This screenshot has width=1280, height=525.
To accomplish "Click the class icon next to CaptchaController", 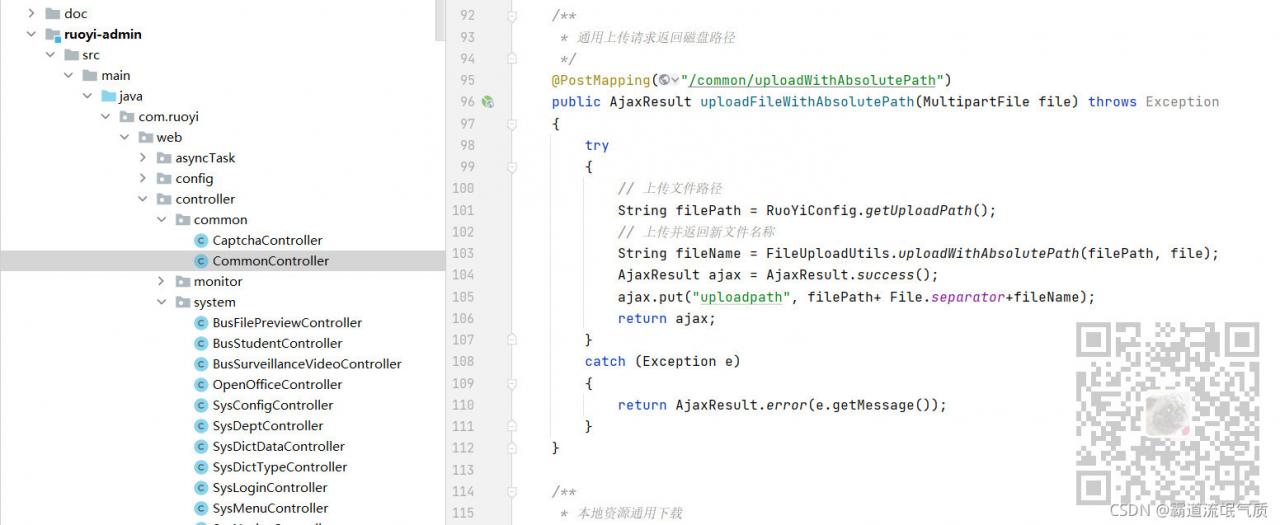I will 201,240.
